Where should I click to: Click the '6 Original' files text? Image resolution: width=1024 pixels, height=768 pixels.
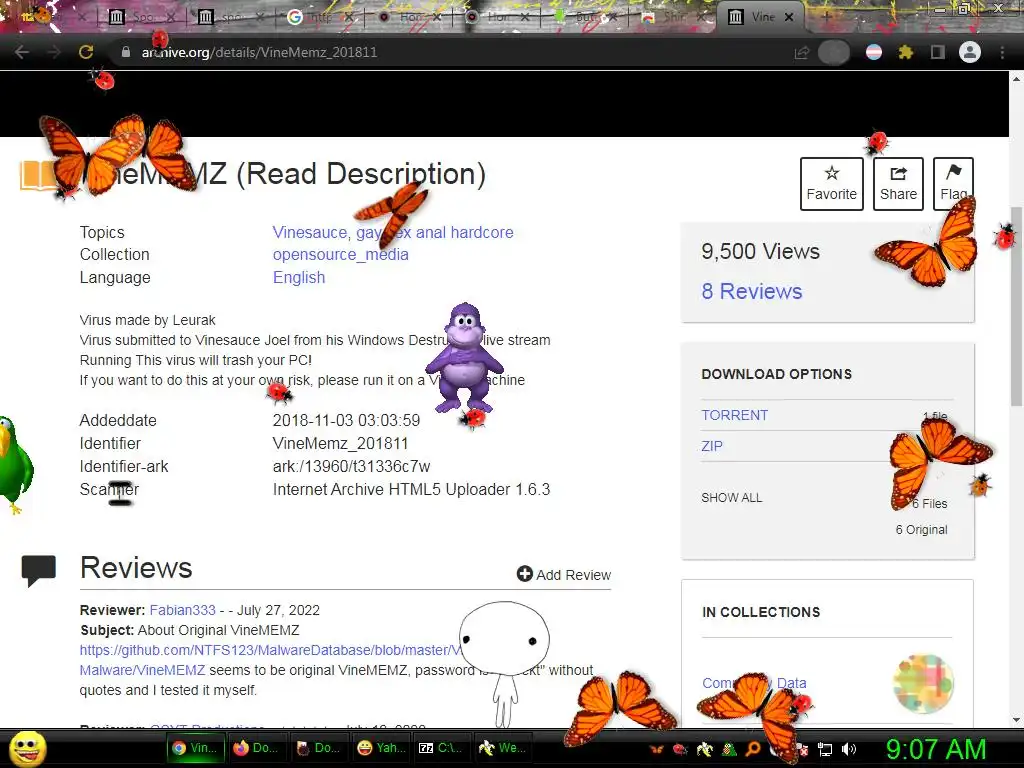pos(921,530)
